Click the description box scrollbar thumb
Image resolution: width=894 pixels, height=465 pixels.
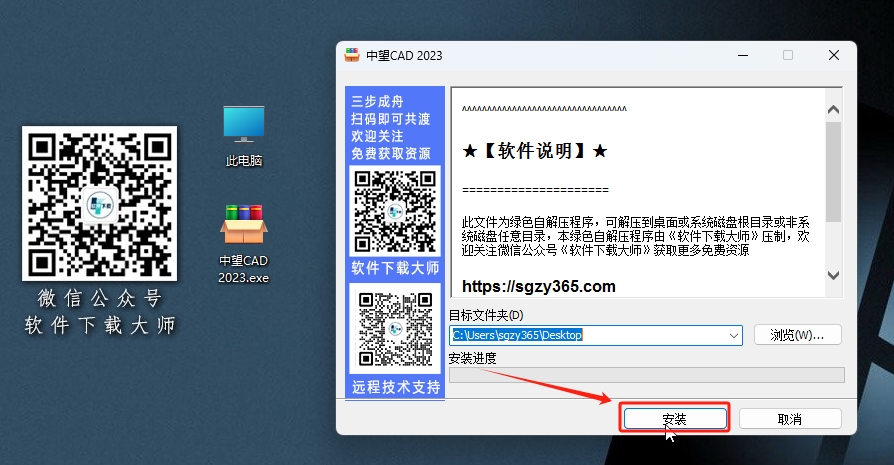pyautogui.click(x=833, y=172)
